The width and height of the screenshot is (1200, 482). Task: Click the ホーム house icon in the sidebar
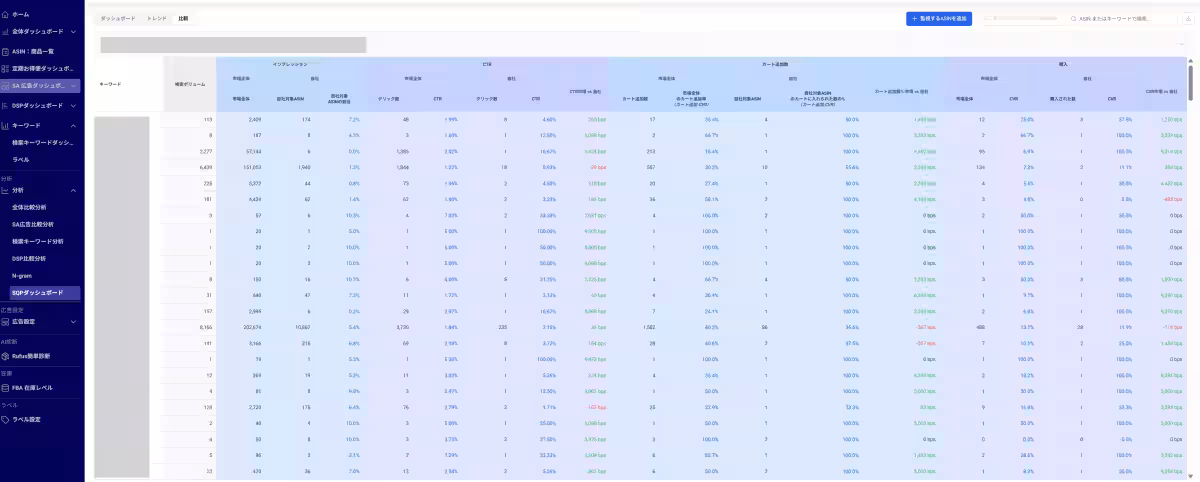tap(6, 15)
